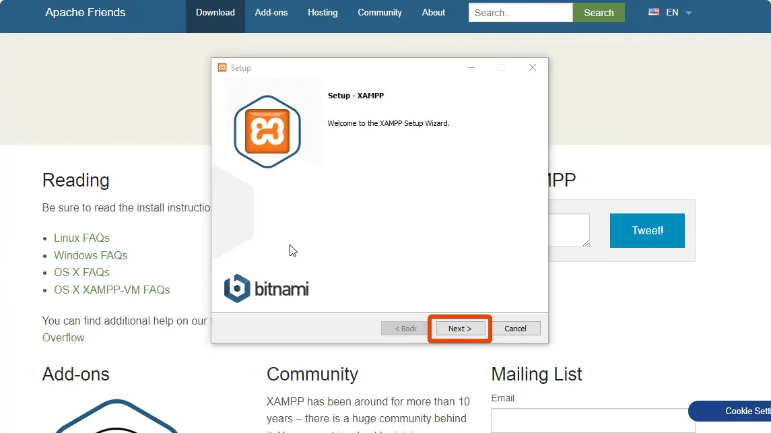771x433 pixels.
Task: Click the Bitnami logo in the wizard
Action: click(x=266, y=288)
